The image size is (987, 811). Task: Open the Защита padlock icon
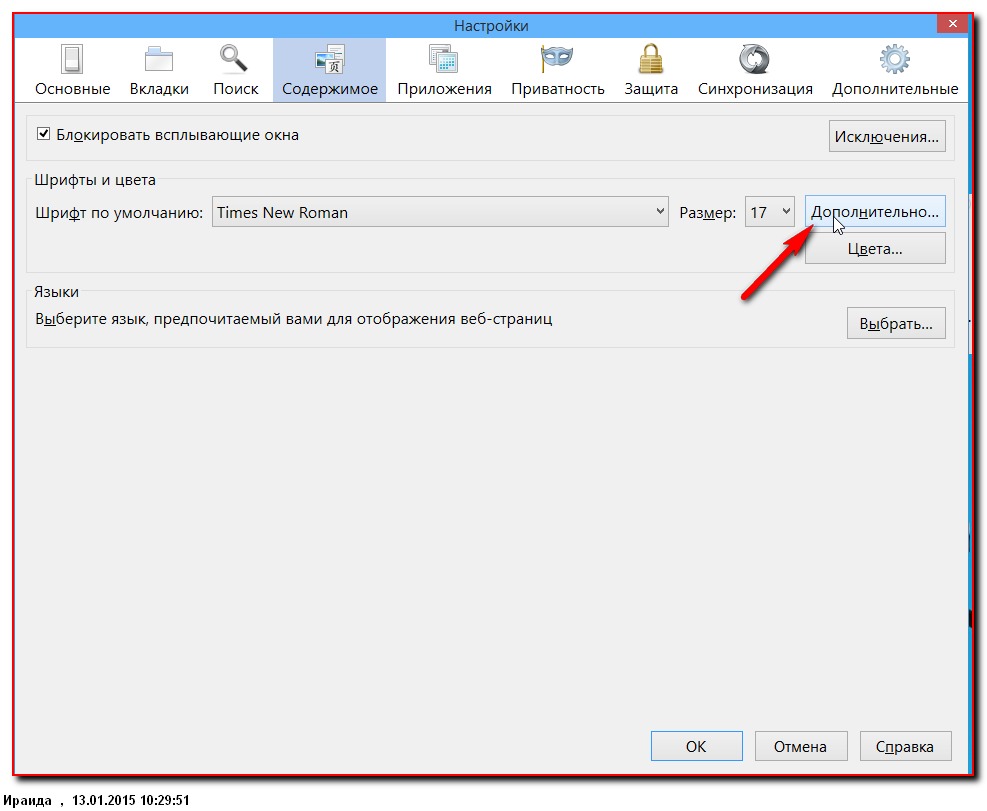point(651,59)
